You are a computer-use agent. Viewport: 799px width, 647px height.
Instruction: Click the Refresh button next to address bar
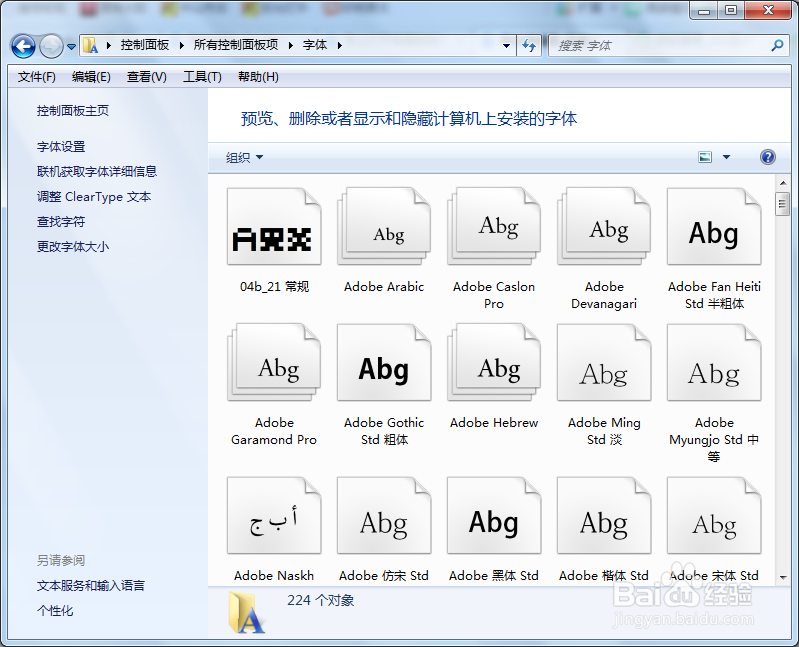coord(529,45)
